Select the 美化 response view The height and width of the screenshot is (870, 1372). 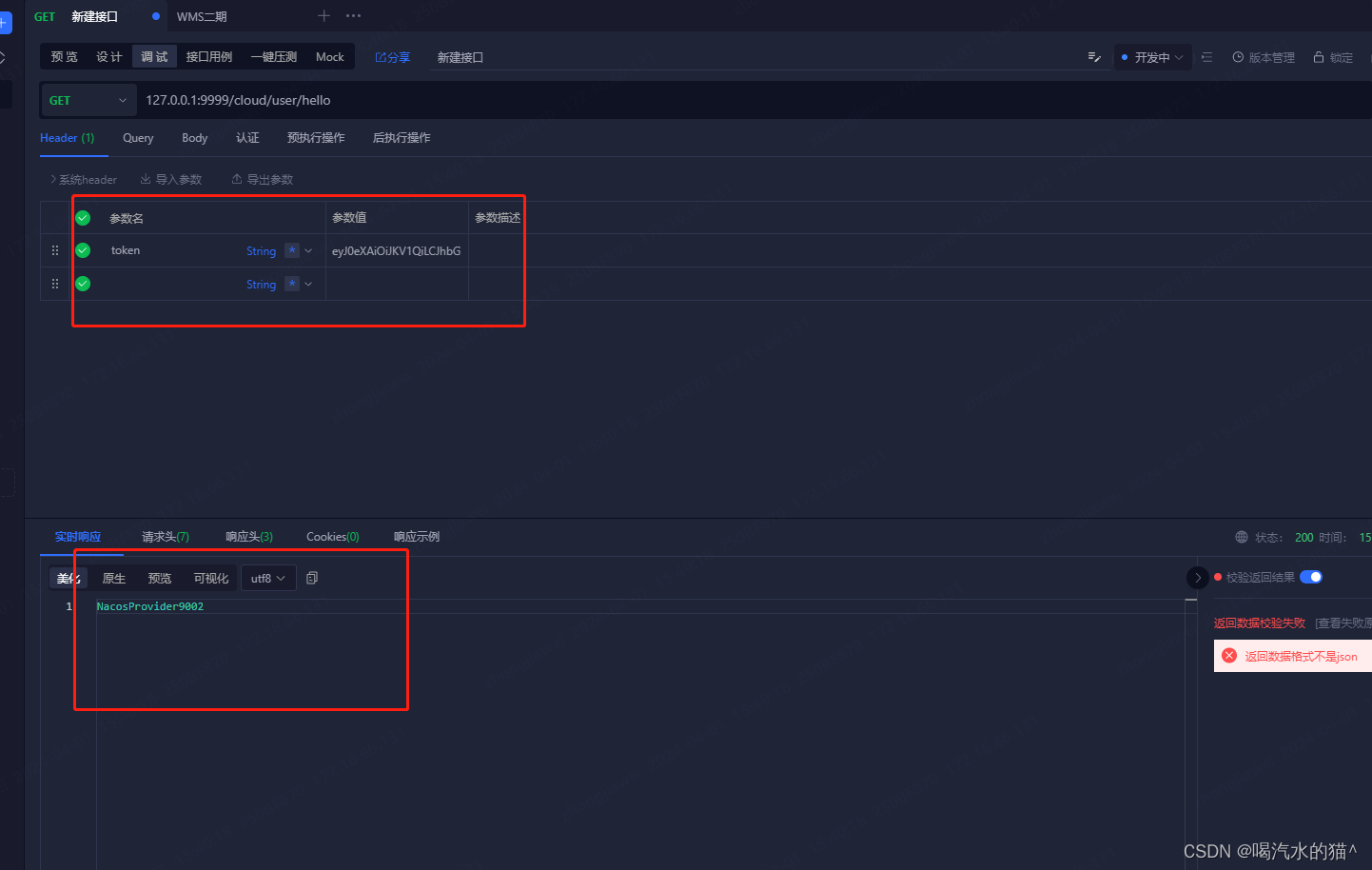tap(69, 578)
